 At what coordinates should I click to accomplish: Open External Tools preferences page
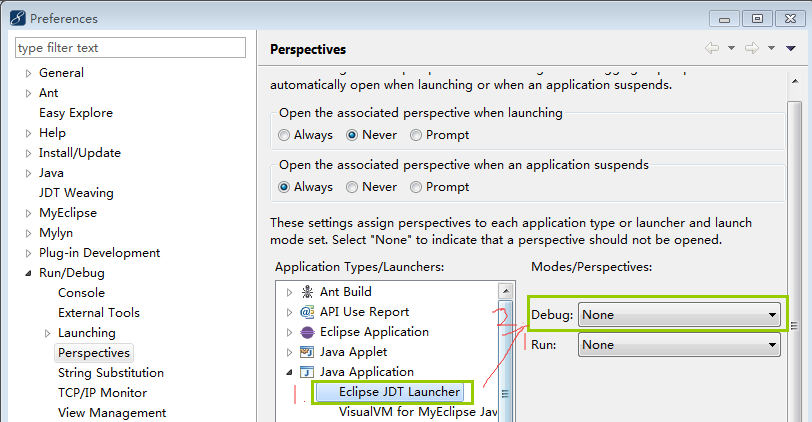point(99,313)
